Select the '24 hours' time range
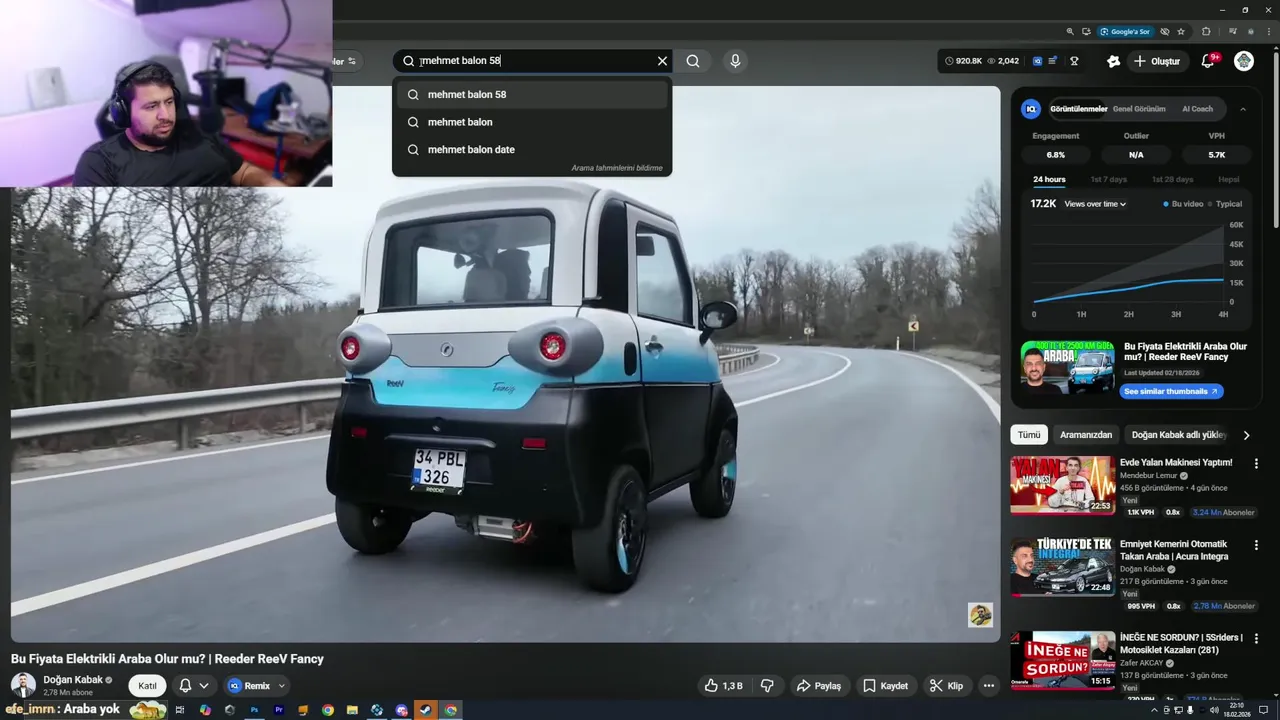The height and width of the screenshot is (720, 1280). (1049, 180)
